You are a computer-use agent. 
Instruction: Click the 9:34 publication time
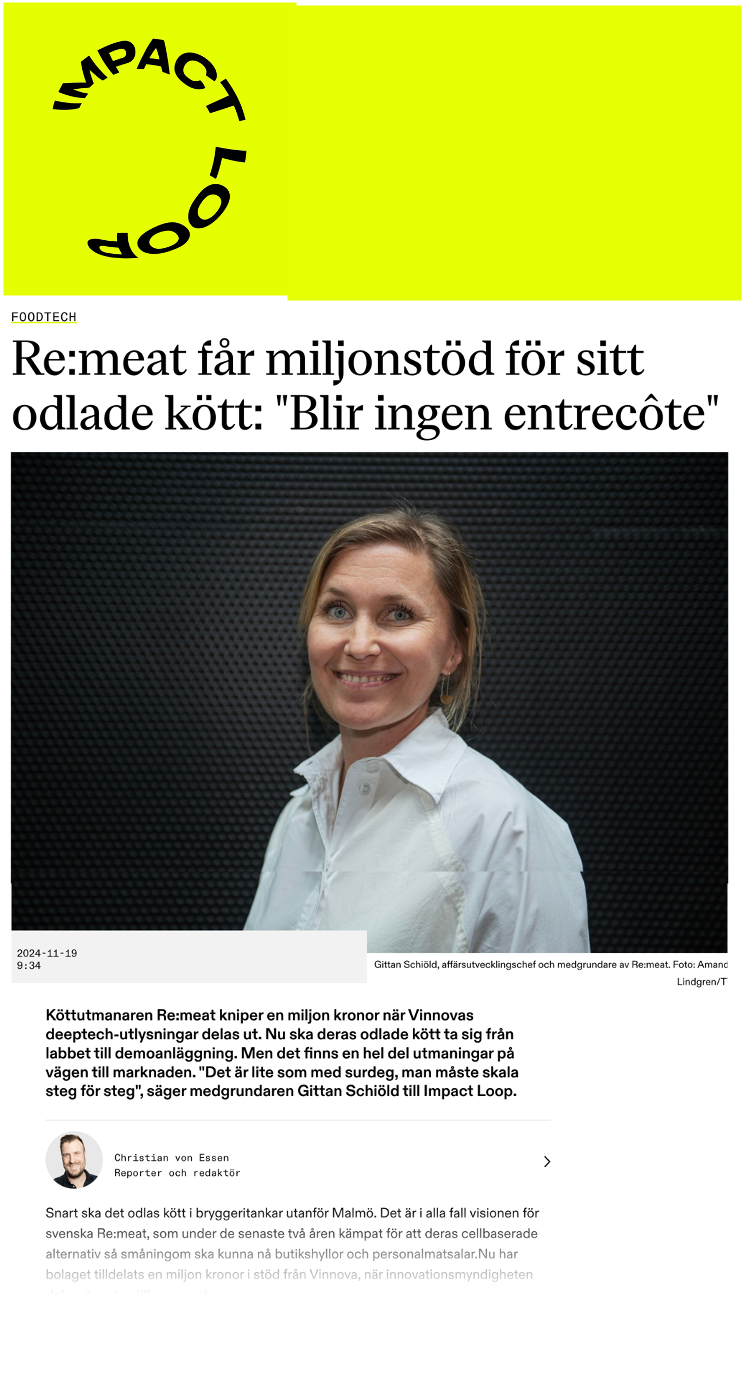click(29, 966)
